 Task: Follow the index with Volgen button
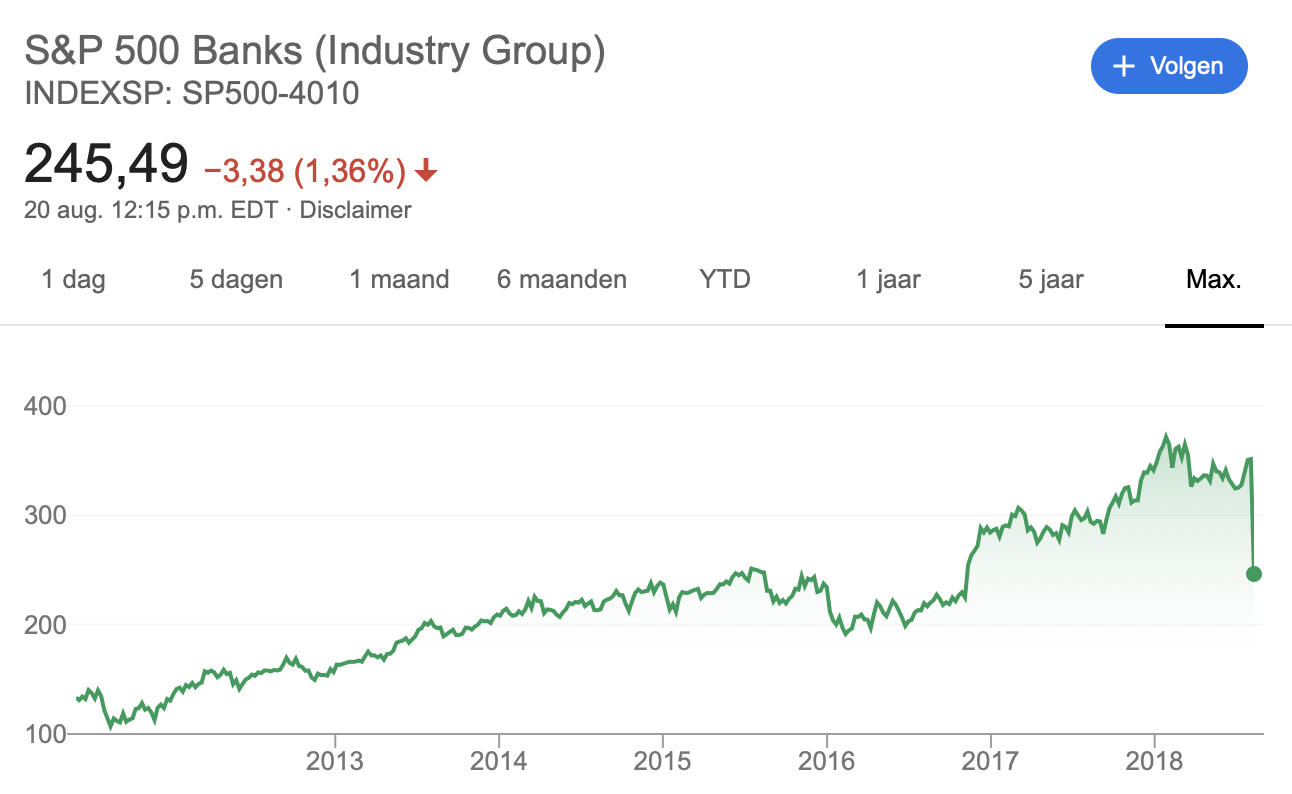[x=1169, y=66]
